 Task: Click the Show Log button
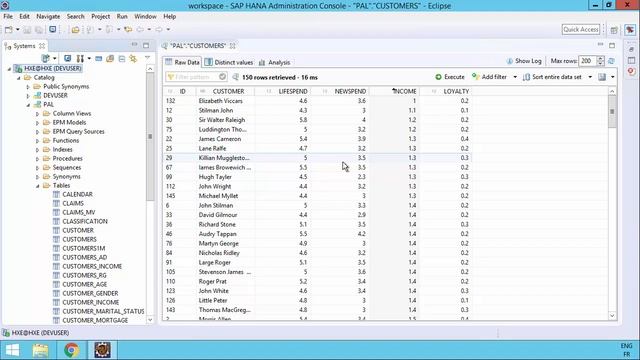coord(524,61)
